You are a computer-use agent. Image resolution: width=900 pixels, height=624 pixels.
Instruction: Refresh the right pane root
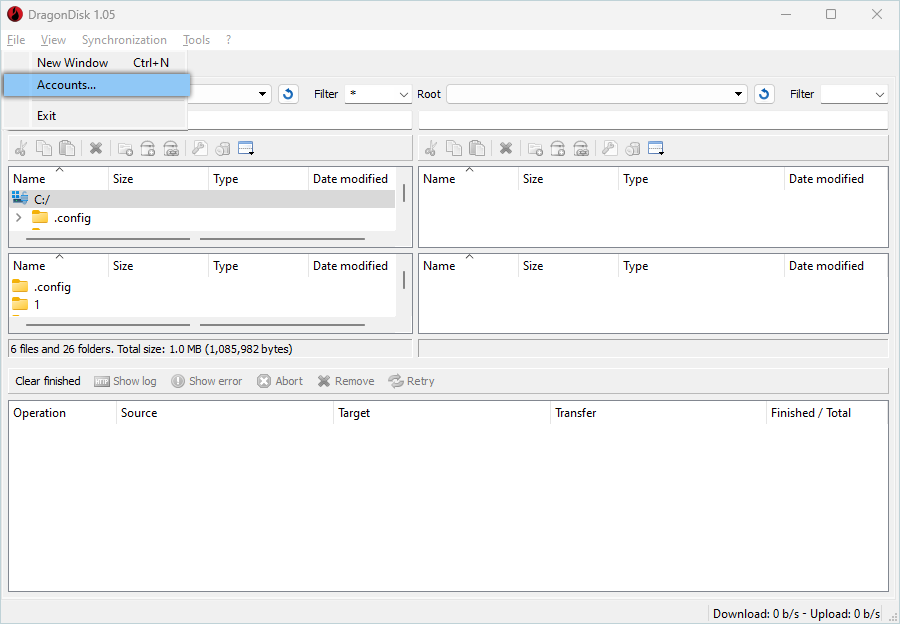(764, 94)
